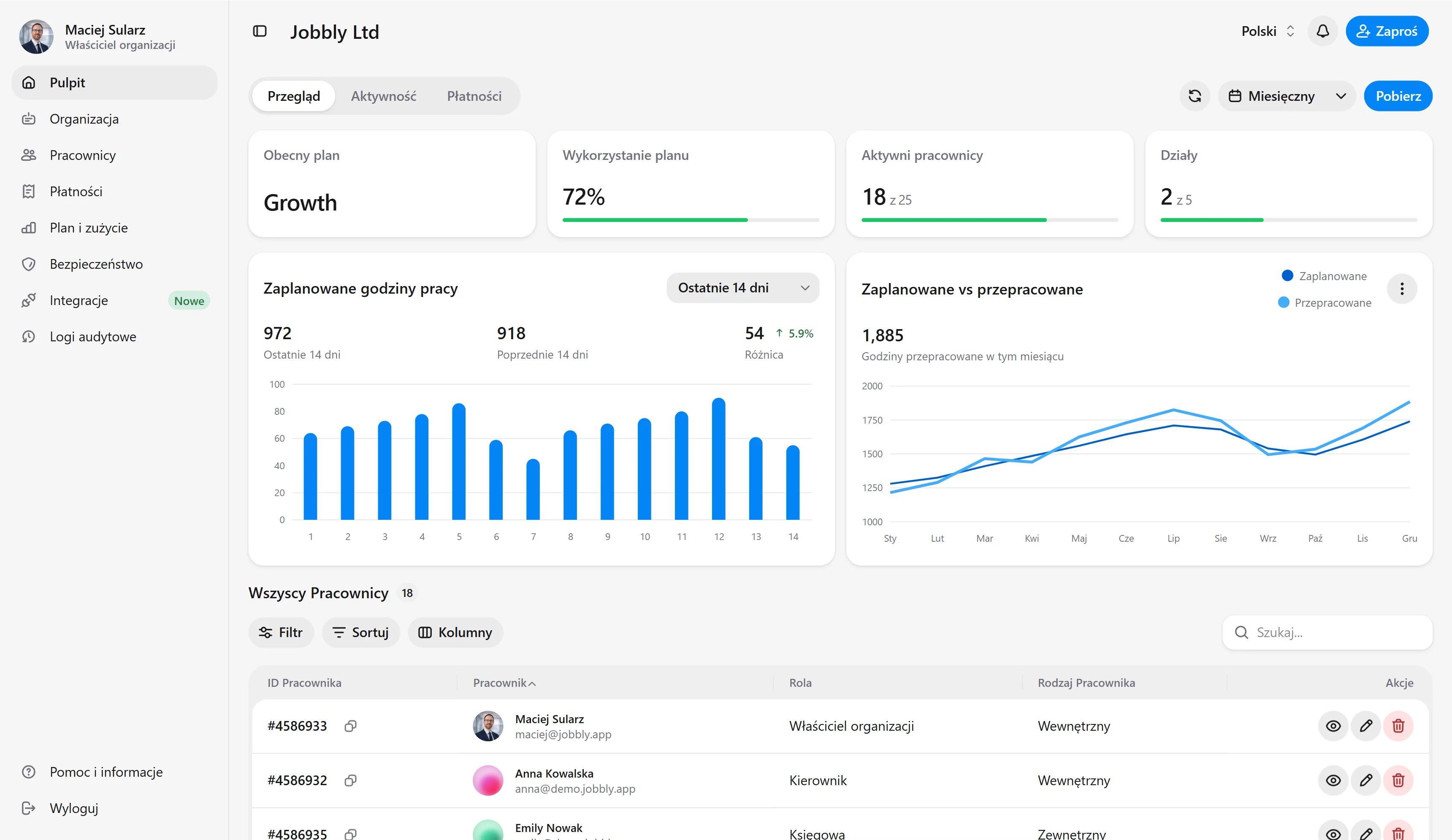Open the Miesięczny period dropdown
This screenshot has height=840, width=1452.
click(x=1287, y=96)
